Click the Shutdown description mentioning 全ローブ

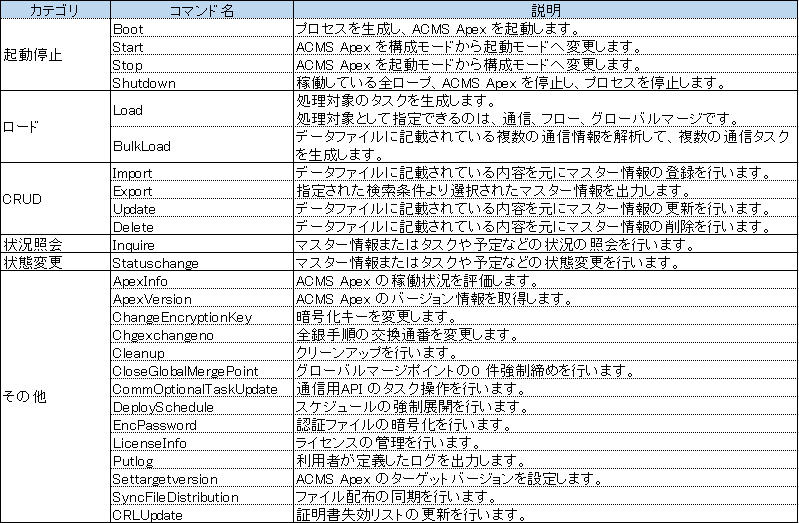(511, 82)
